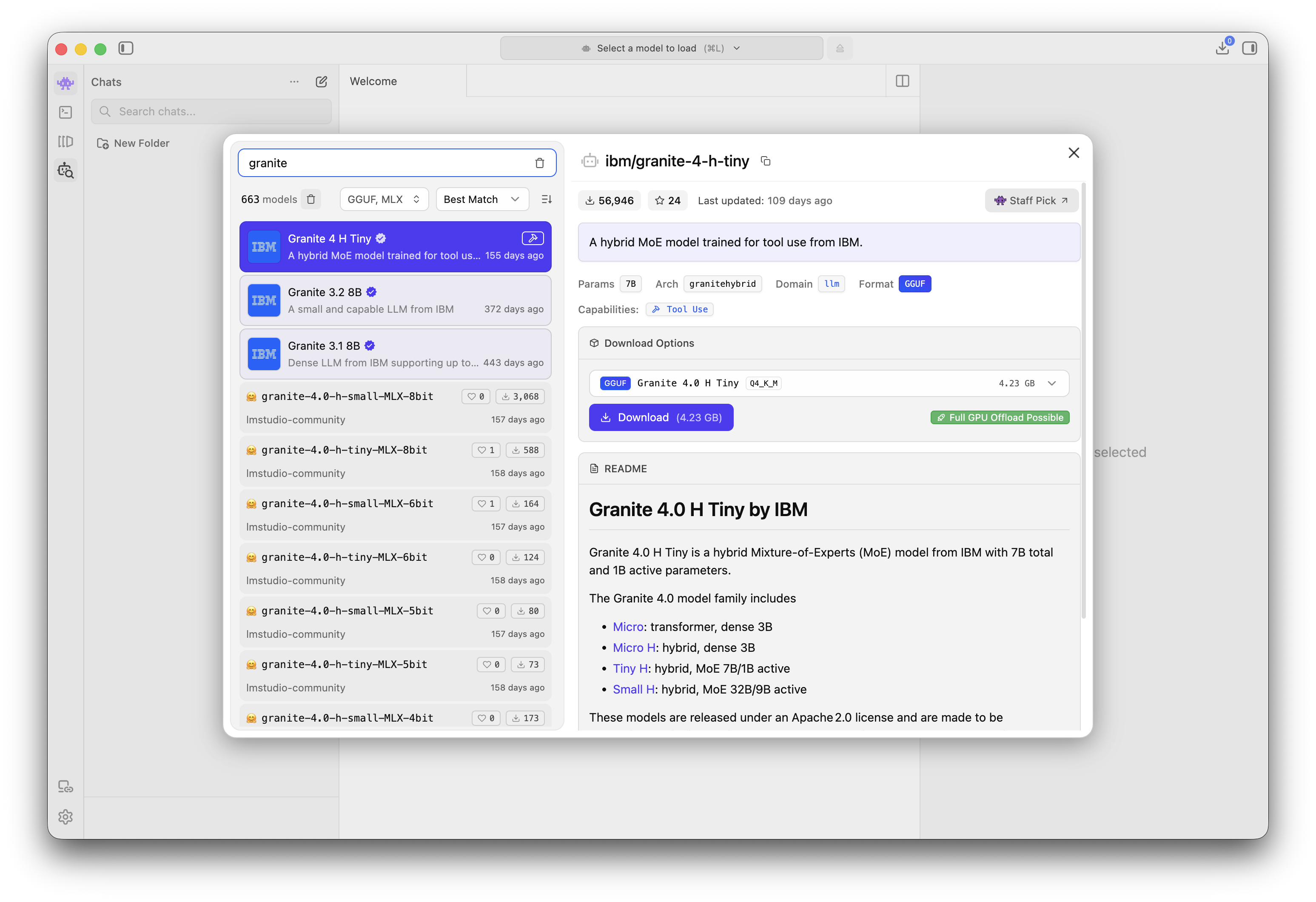Click the Download (4.23 GB) button
Image resolution: width=1316 pixels, height=902 pixels.
pyautogui.click(x=661, y=417)
